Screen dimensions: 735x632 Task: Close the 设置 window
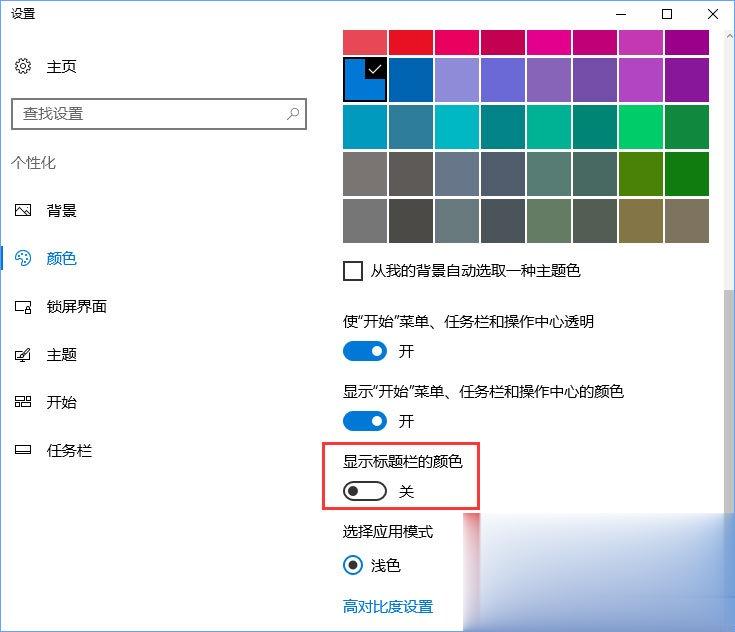[712, 14]
